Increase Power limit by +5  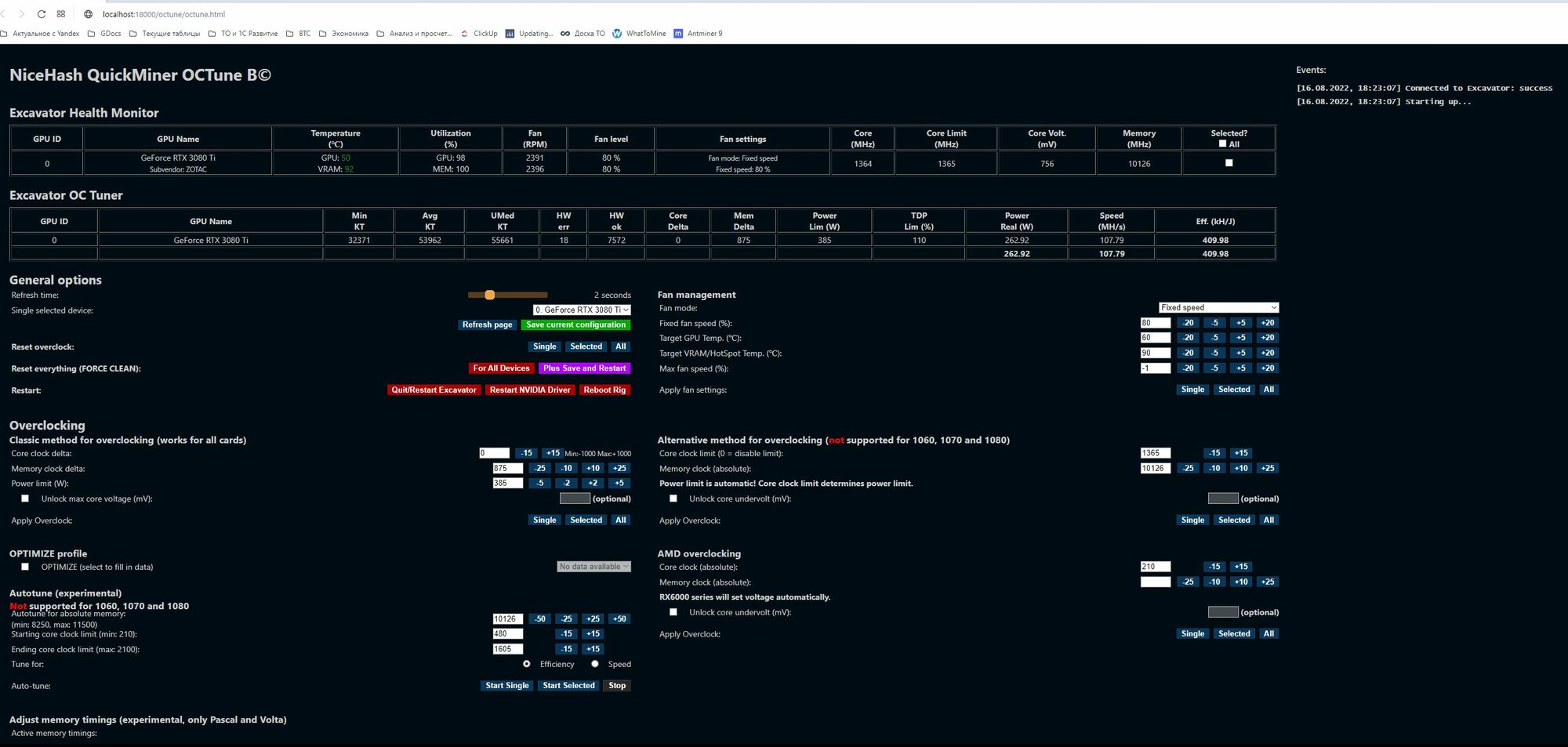619,484
